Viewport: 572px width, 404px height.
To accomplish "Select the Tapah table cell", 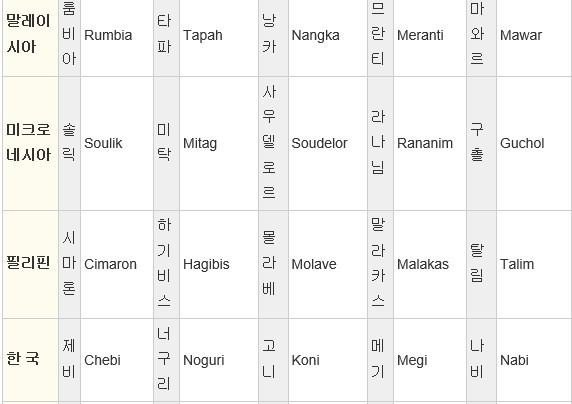I will coord(219,35).
